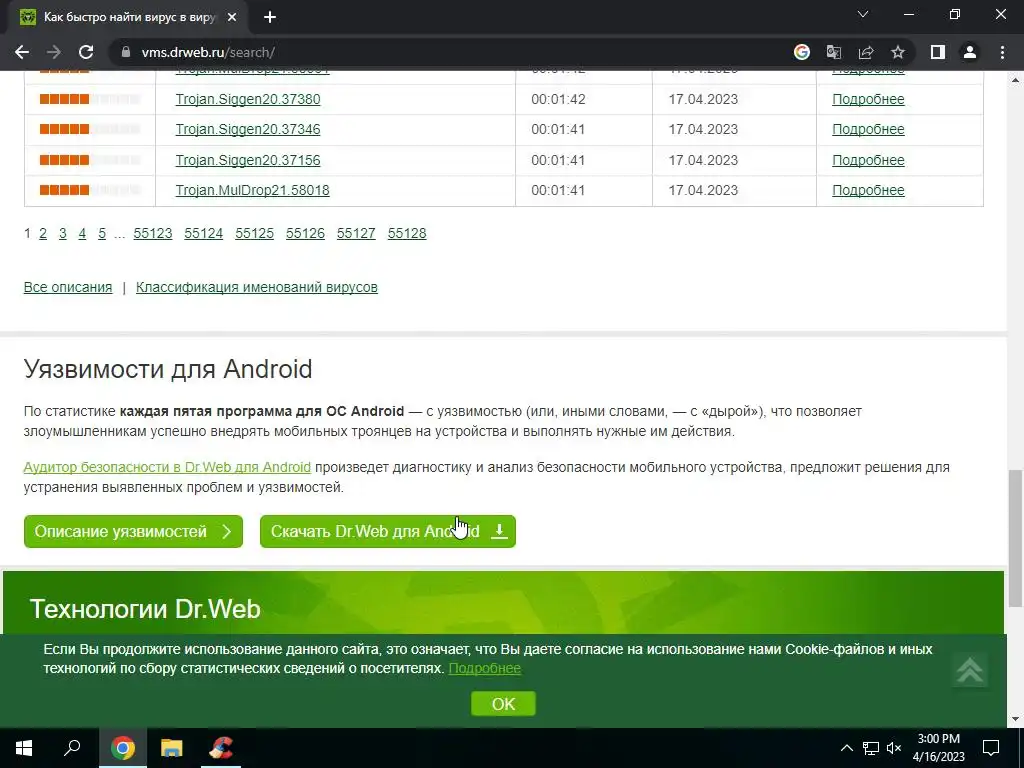Open the Все описания link
The height and width of the screenshot is (768, 1024).
pos(68,287)
